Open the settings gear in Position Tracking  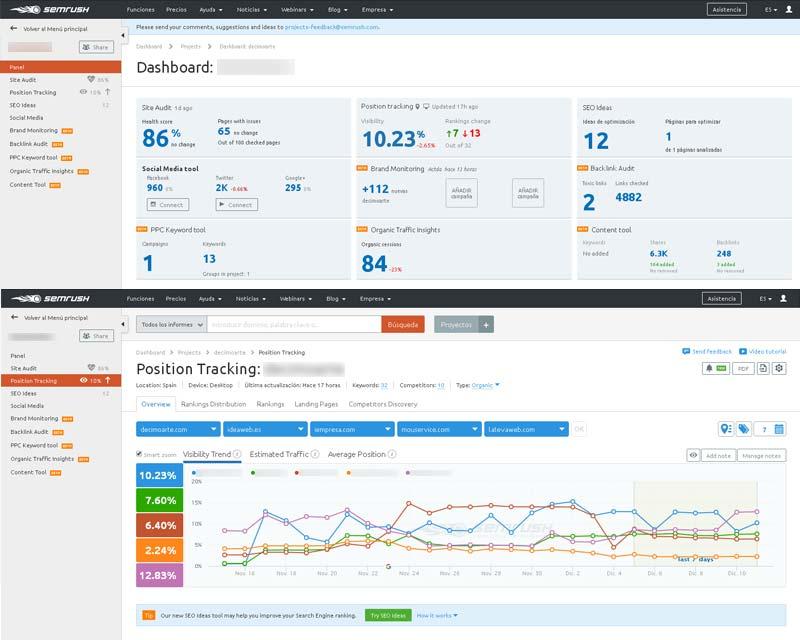[x=779, y=368]
